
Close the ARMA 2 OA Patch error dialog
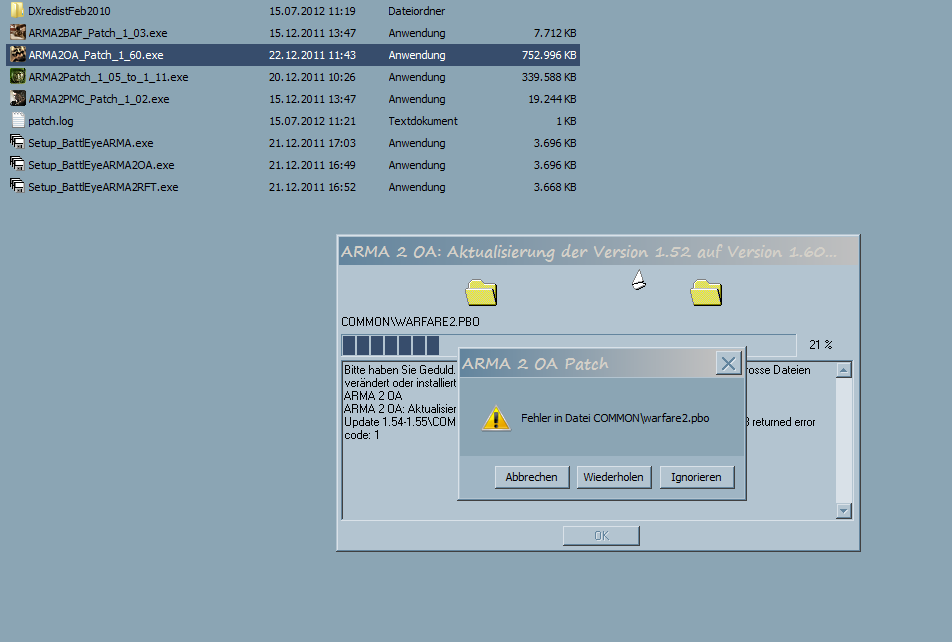(728, 363)
